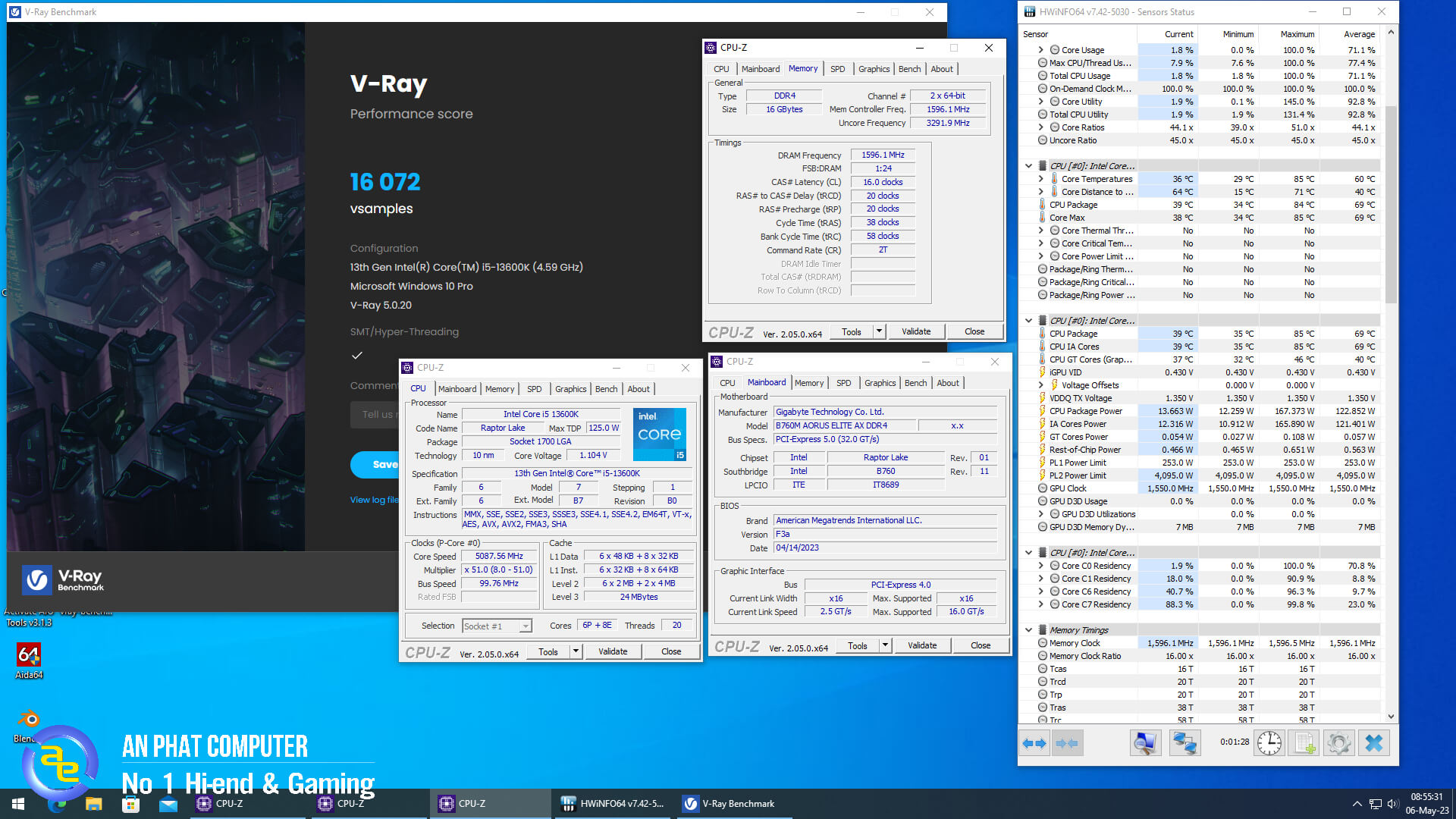Expand the Core Utility sensor row
The width and height of the screenshot is (1456, 819).
tap(1041, 102)
